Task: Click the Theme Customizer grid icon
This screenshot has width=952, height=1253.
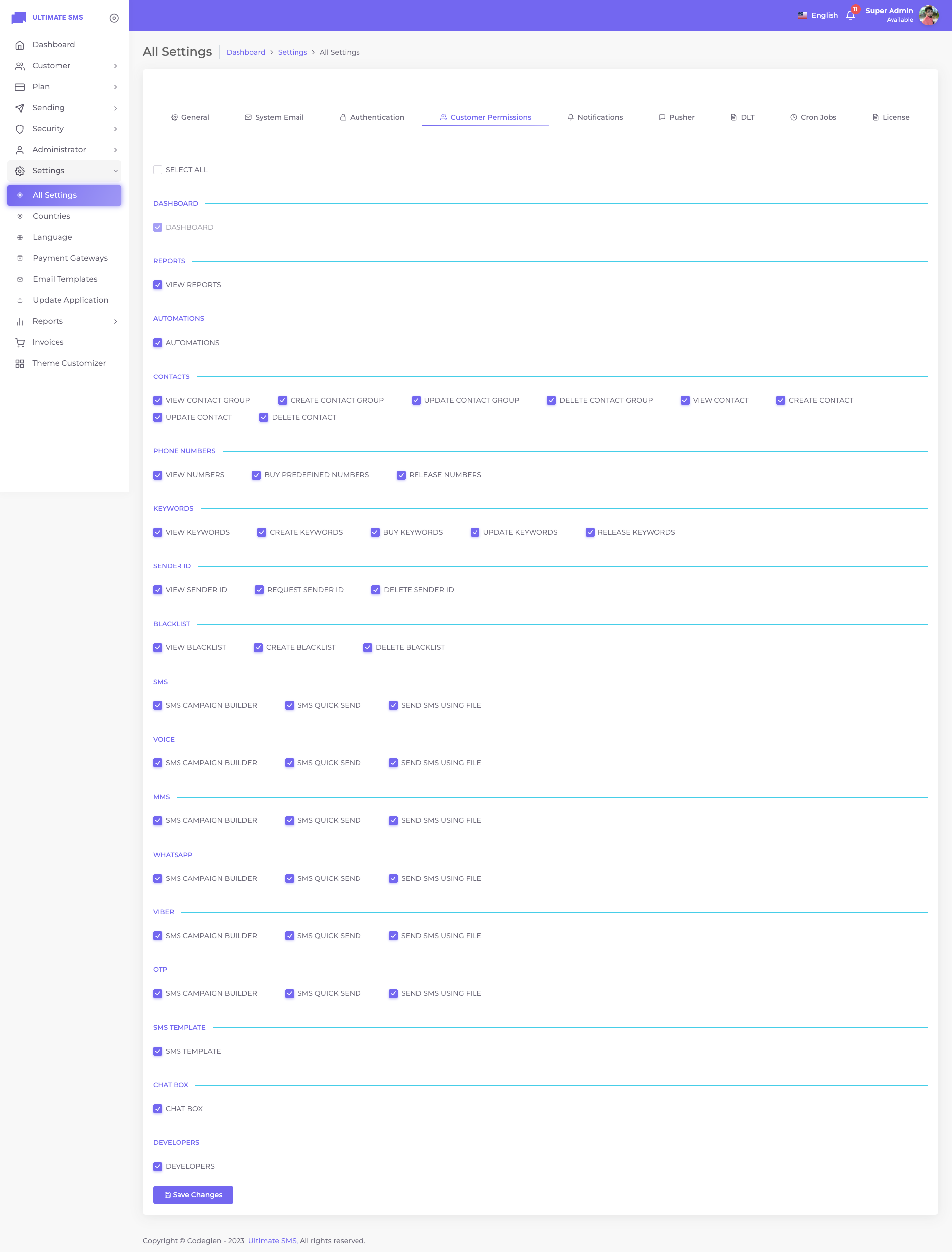Action: point(20,364)
